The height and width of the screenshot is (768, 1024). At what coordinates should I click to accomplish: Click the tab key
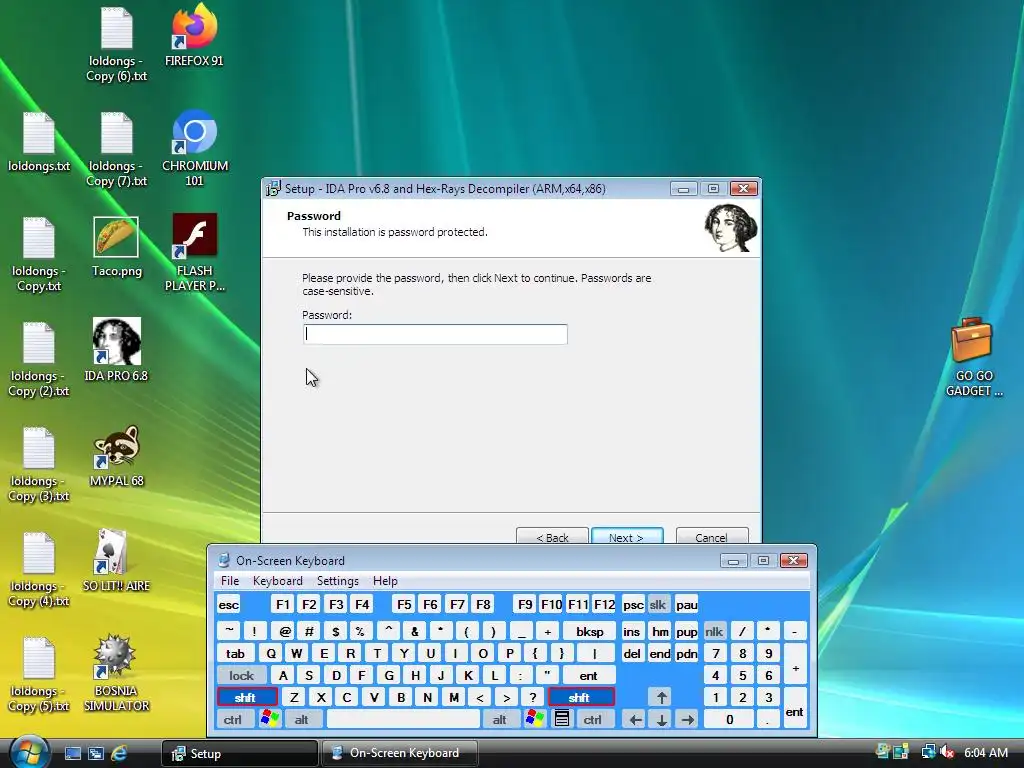coord(235,653)
